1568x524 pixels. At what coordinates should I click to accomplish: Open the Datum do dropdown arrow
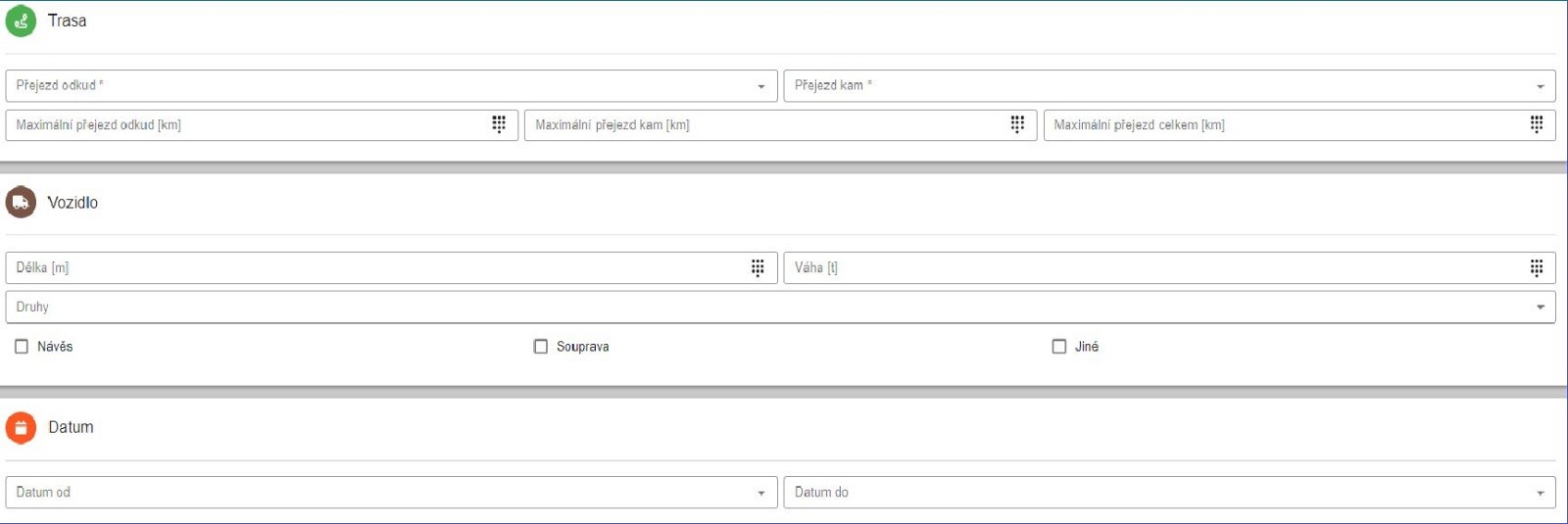coord(1540,494)
